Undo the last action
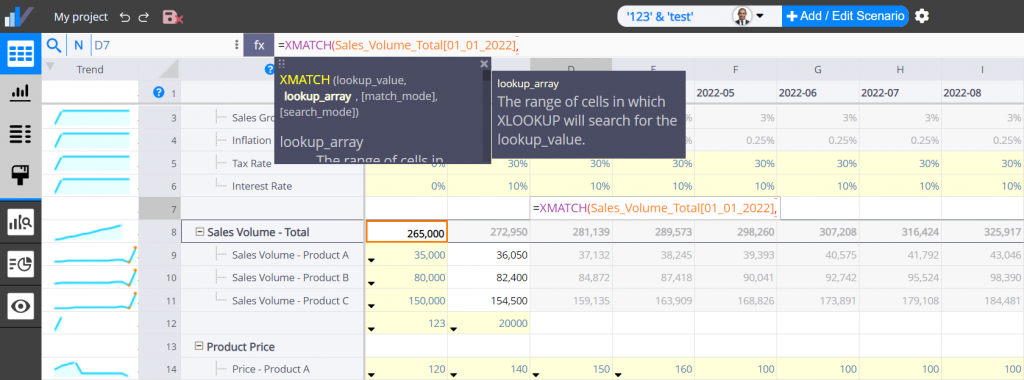Screen dimensions: 1024x380 click(125, 17)
